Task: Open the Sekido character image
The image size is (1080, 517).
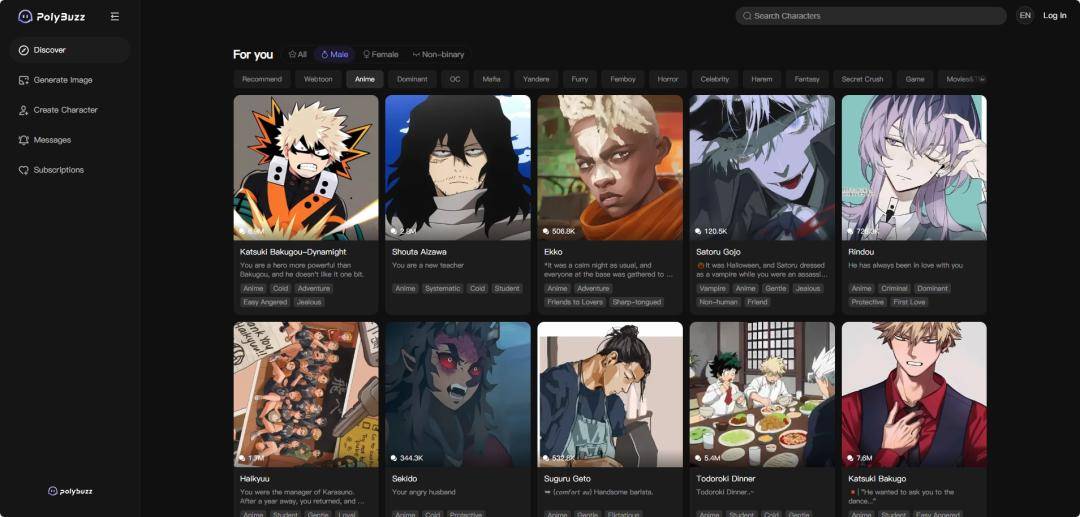Action: pos(458,394)
